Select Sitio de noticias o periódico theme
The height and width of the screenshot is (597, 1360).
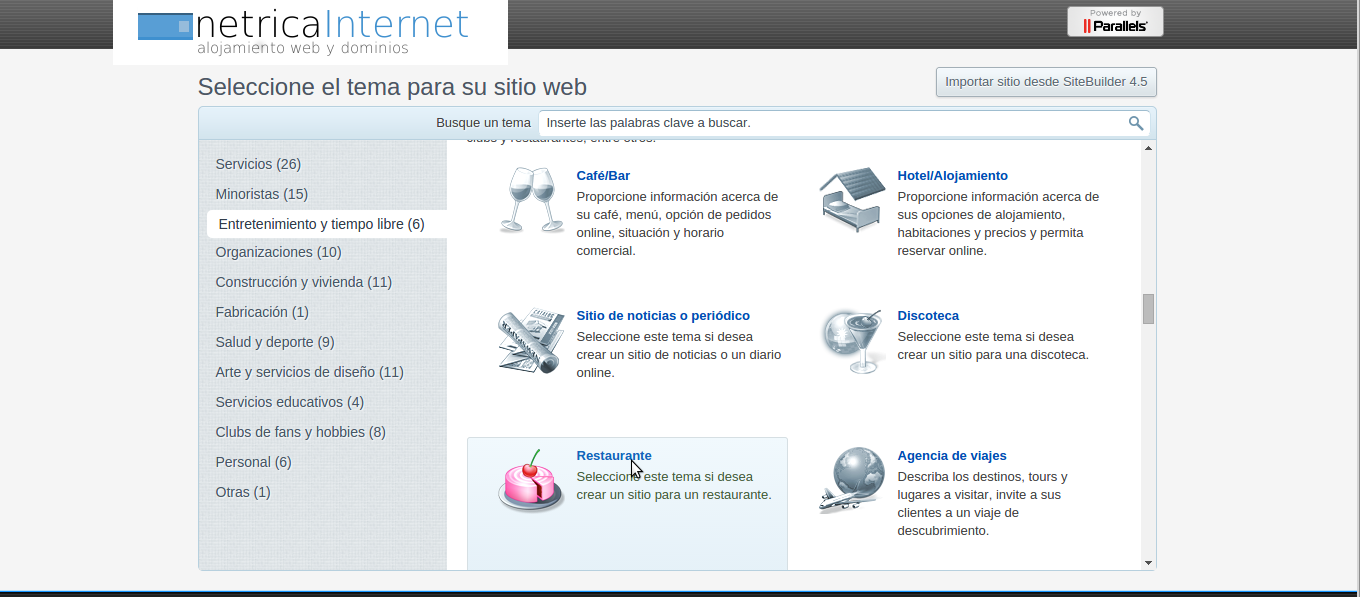(663, 315)
